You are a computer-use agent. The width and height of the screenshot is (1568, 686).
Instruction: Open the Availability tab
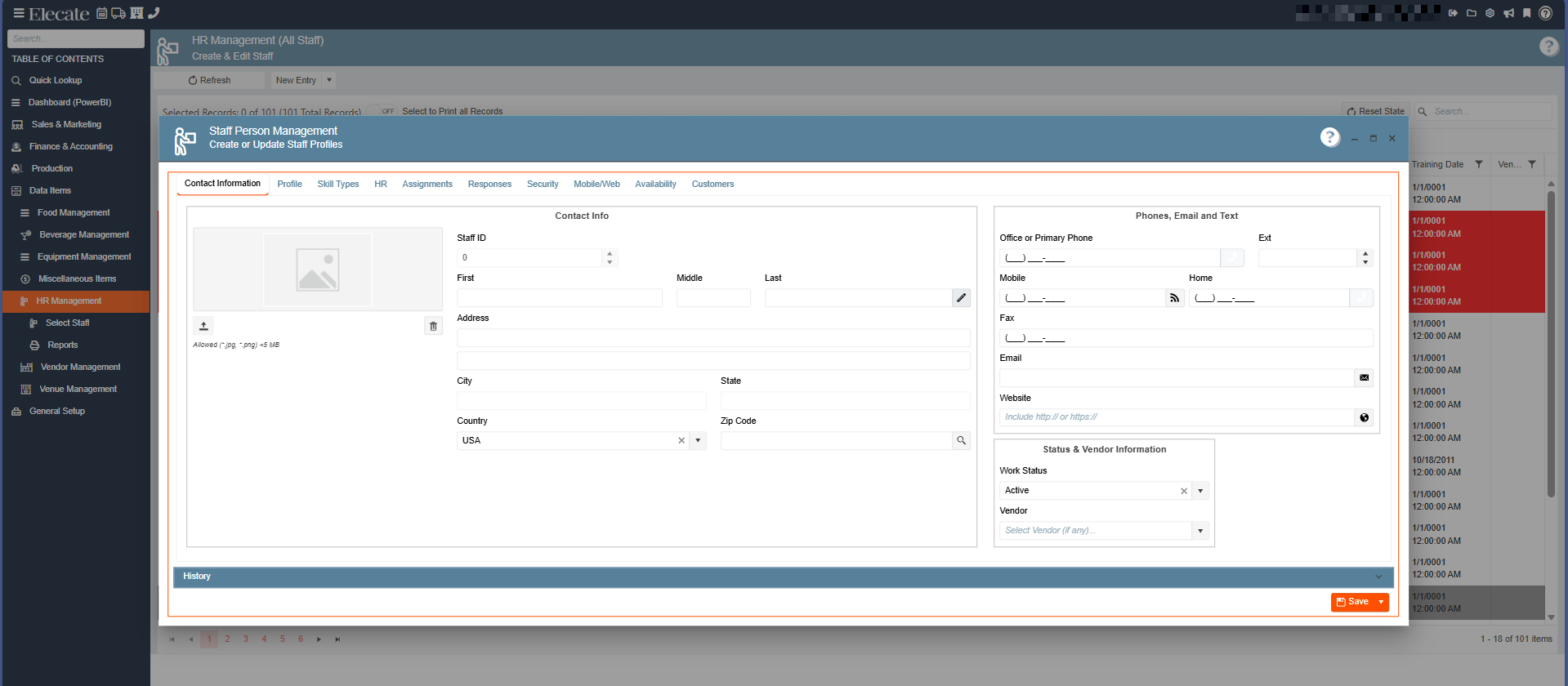(x=655, y=184)
